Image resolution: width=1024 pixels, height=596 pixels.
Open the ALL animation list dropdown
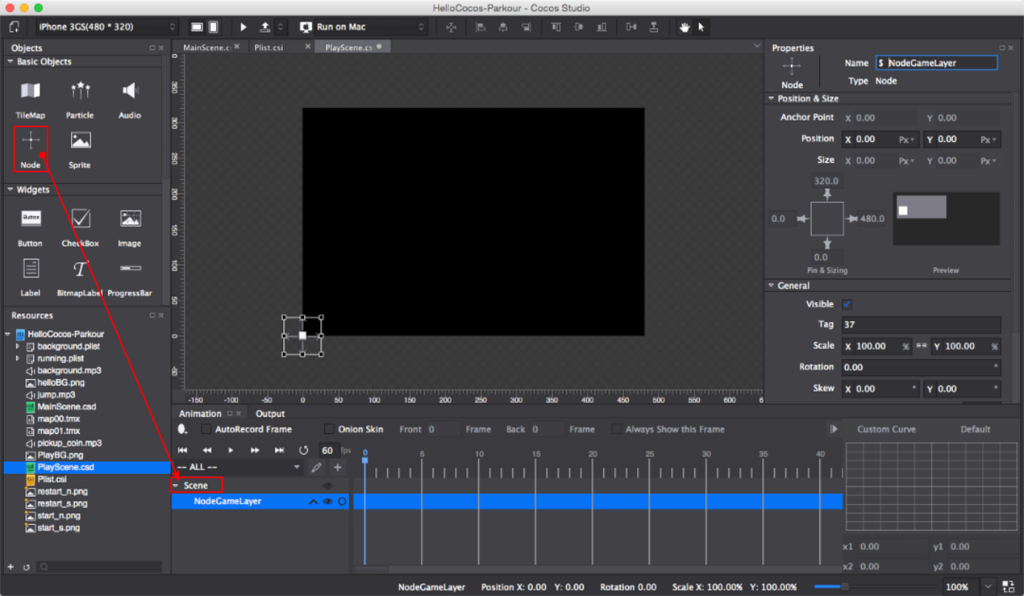[238, 467]
